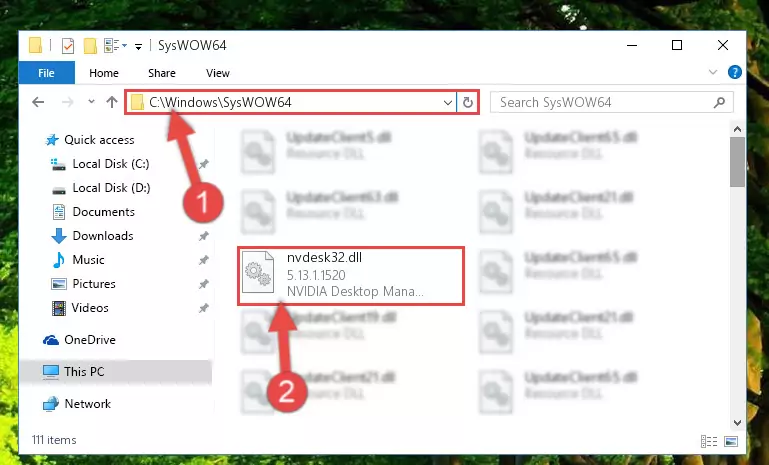Viewport: 769px width, 465px height.
Task: Open the Customize Quick Access Toolbar arrow
Action: tap(138, 47)
